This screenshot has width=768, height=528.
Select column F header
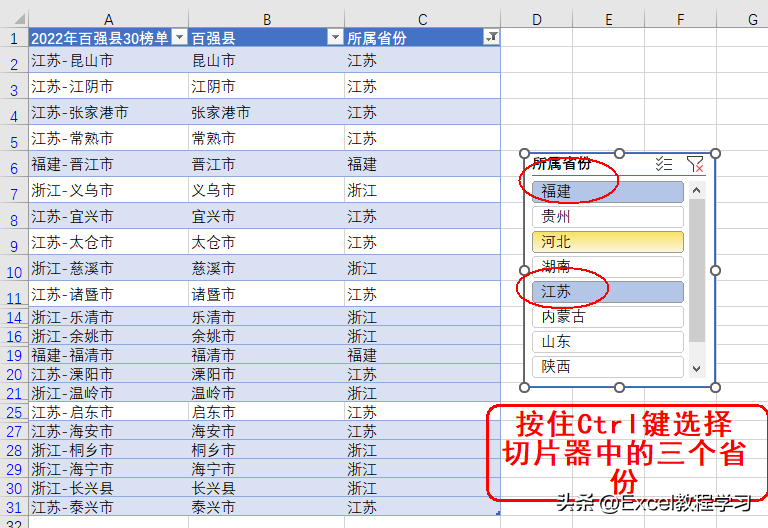[x=680, y=19]
